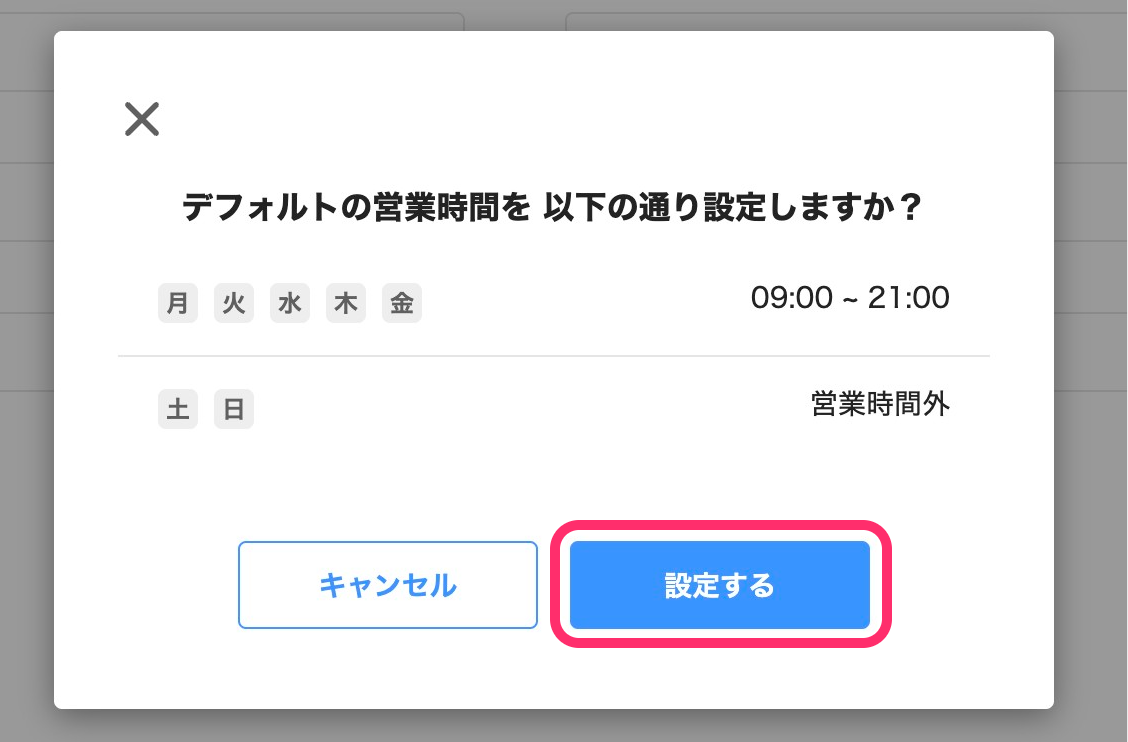1128x742 pixels.
Task: Select the 土 (Saturday) day badge
Action: 178,409
